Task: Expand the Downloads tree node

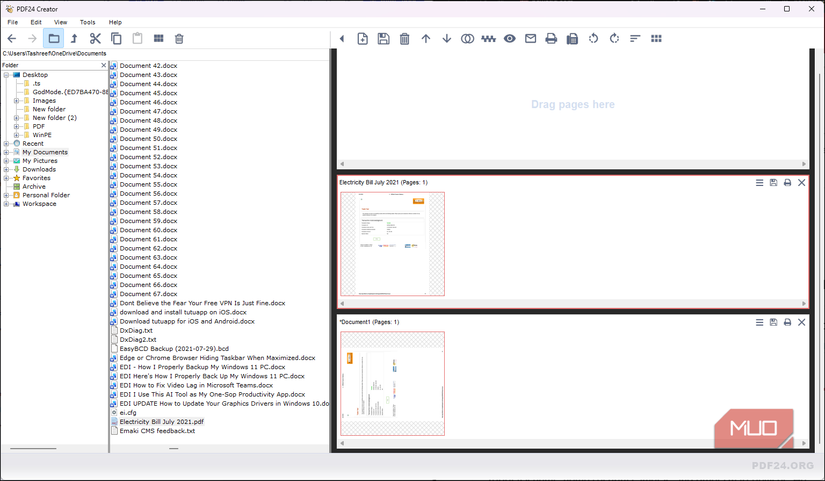Action: click(x=6, y=169)
